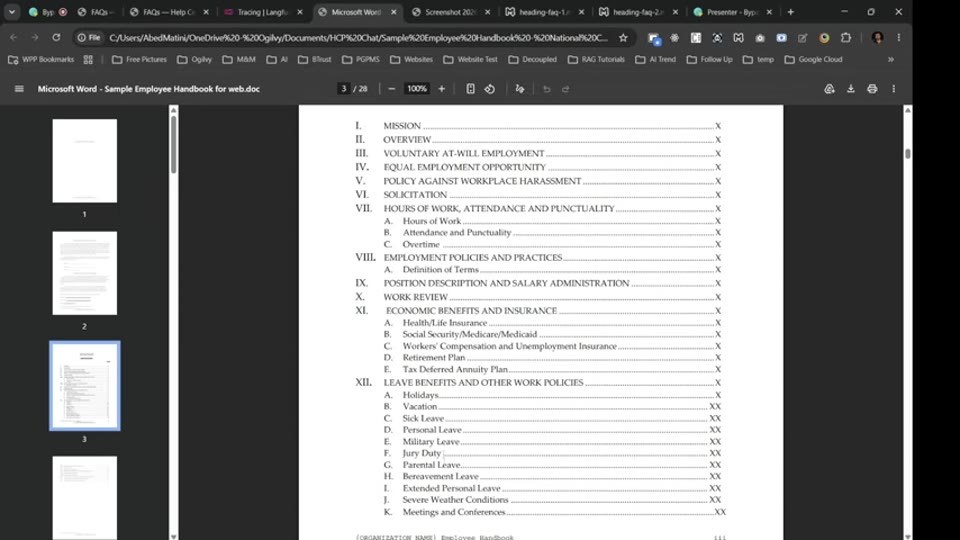Select page 1 thumbnail
Screen dimensions: 960x540
(x=84, y=160)
